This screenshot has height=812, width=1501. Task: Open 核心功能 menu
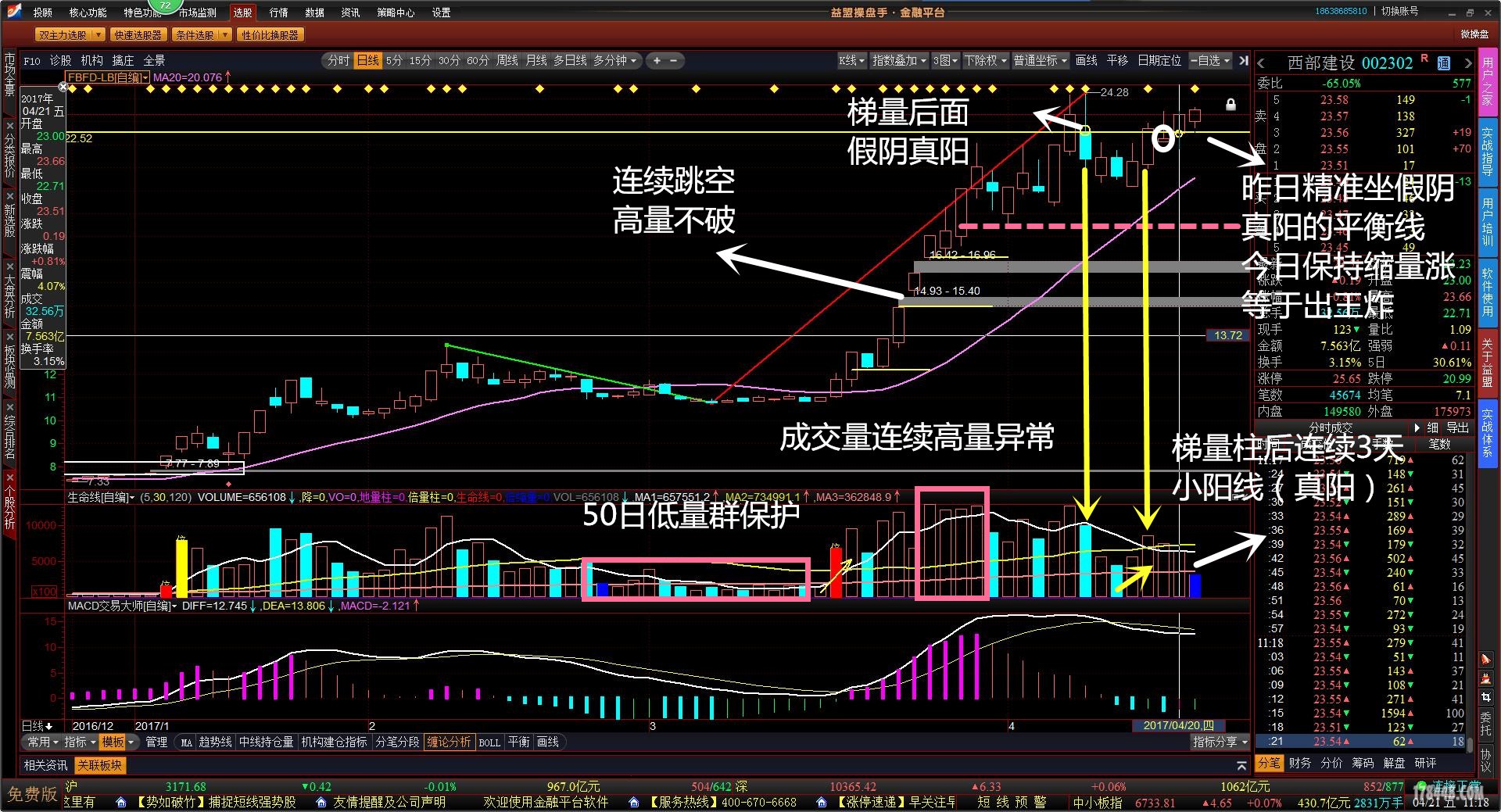tap(88, 13)
